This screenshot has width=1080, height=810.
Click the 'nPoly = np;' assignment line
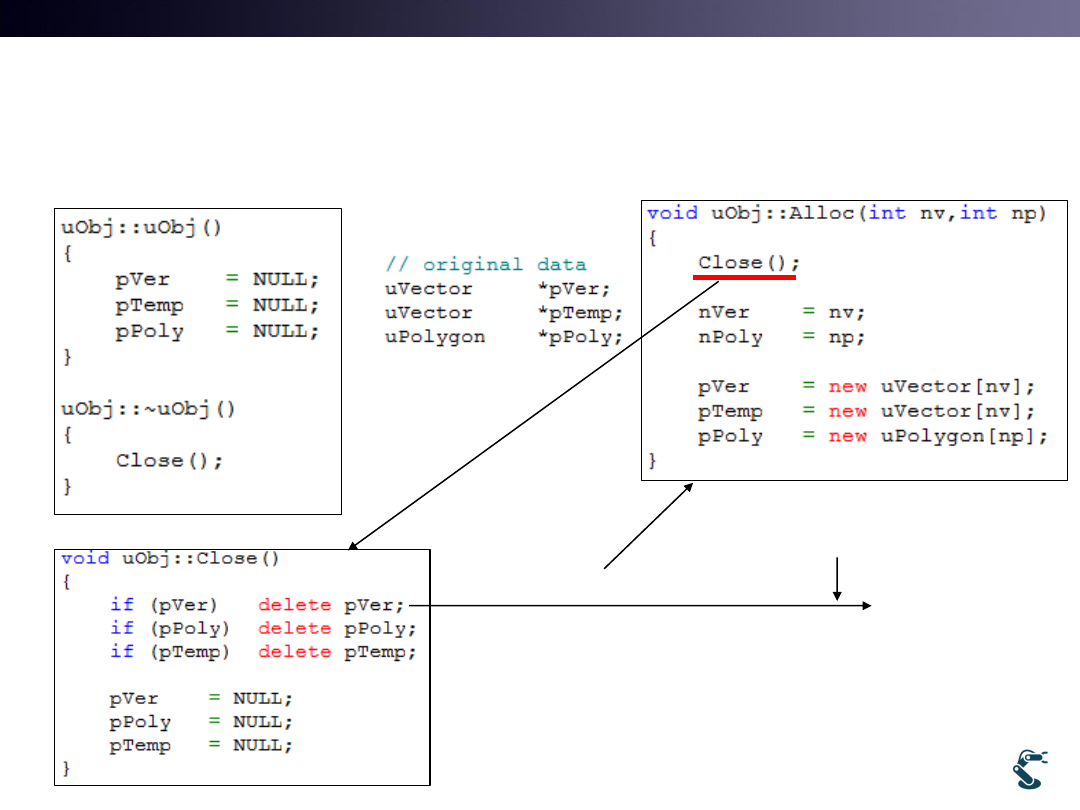click(781, 337)
